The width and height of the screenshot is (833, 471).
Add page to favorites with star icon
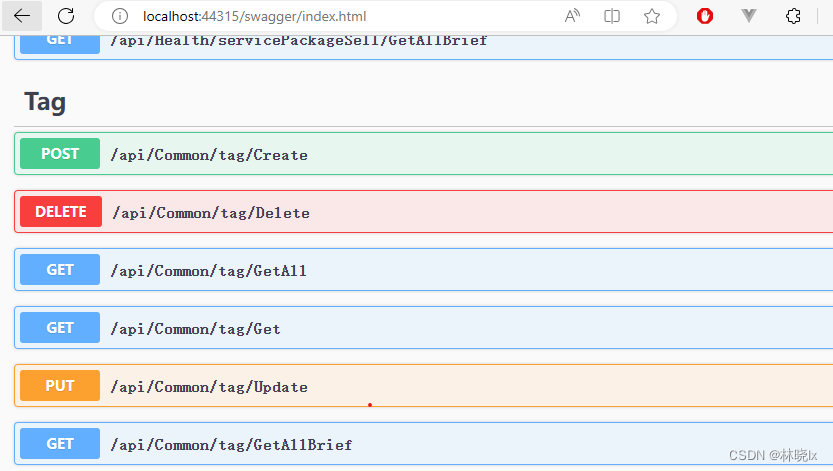point(652,16)
